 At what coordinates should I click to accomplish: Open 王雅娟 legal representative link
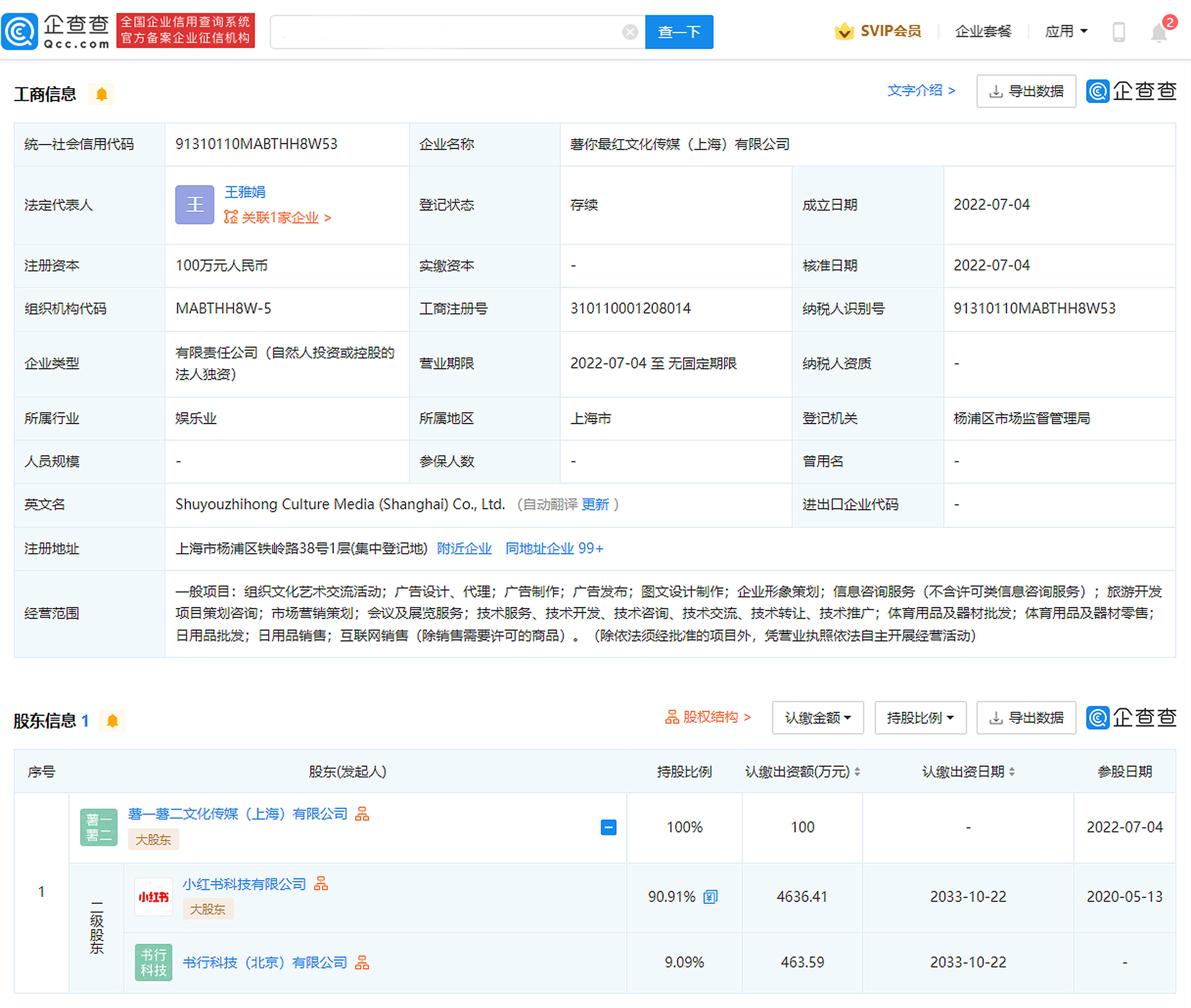[245, 192]
